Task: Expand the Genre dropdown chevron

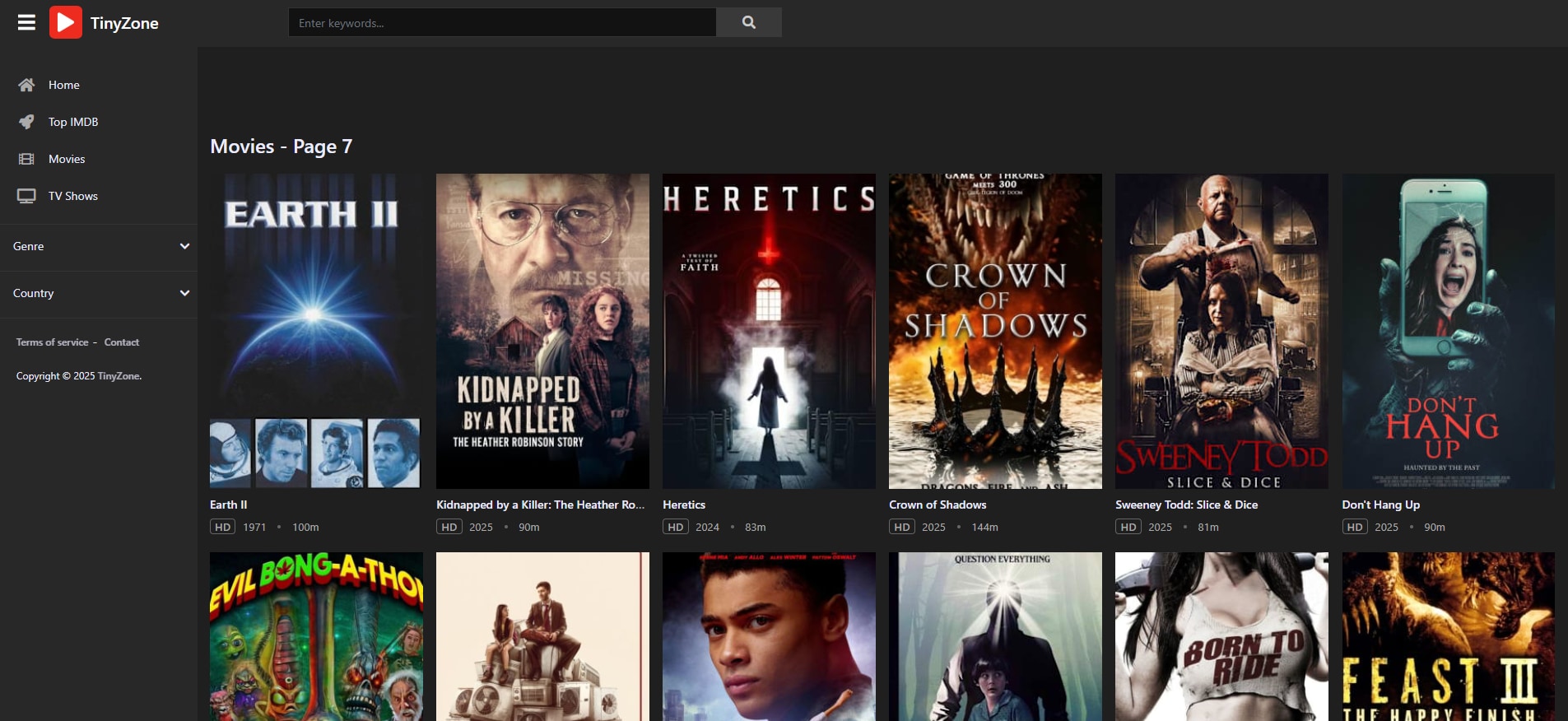Action: [x=184, y=246]
